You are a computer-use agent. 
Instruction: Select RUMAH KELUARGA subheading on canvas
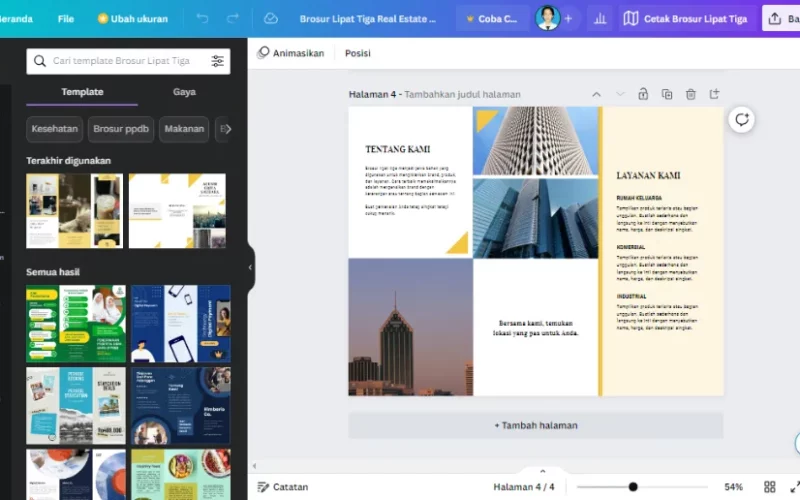point(639,198)
